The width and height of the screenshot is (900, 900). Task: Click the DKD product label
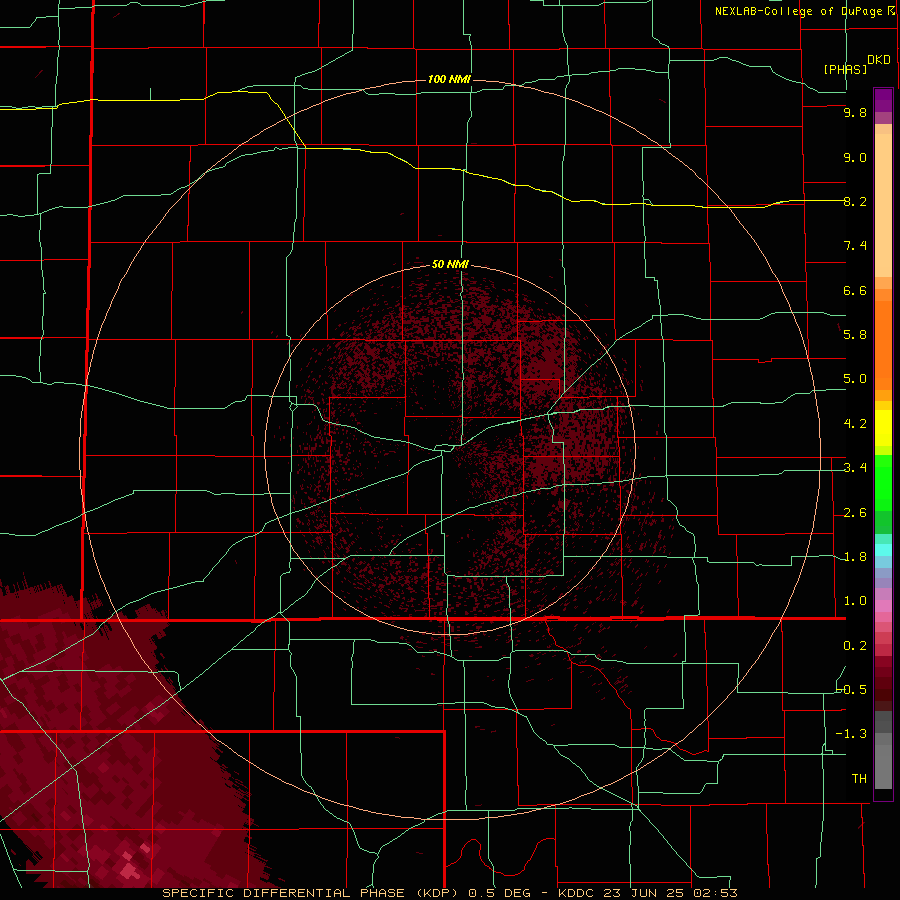[878, 60]
